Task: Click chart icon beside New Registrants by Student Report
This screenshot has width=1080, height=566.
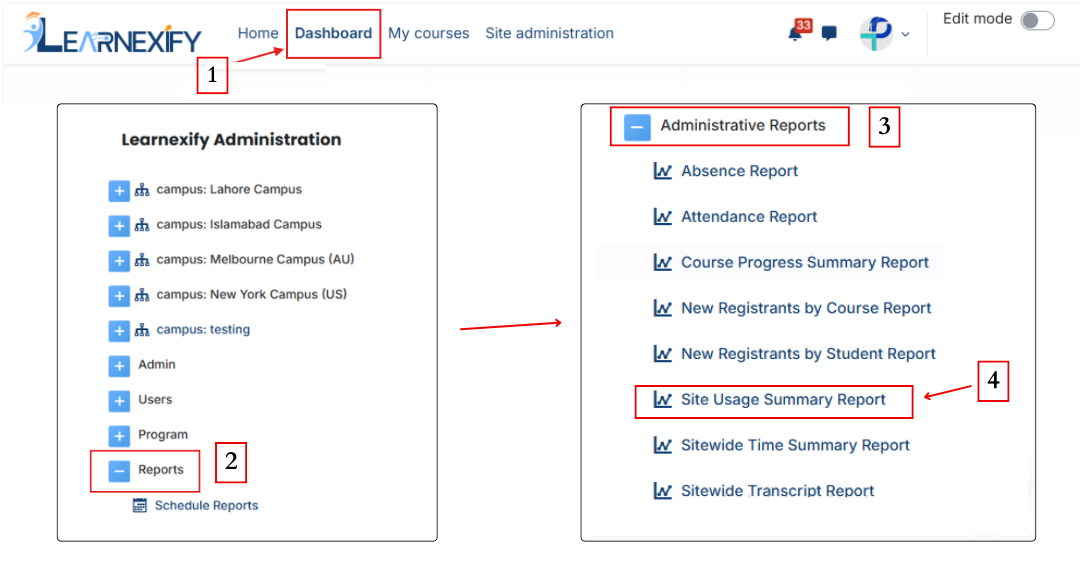Action: (x=663, y=354)
